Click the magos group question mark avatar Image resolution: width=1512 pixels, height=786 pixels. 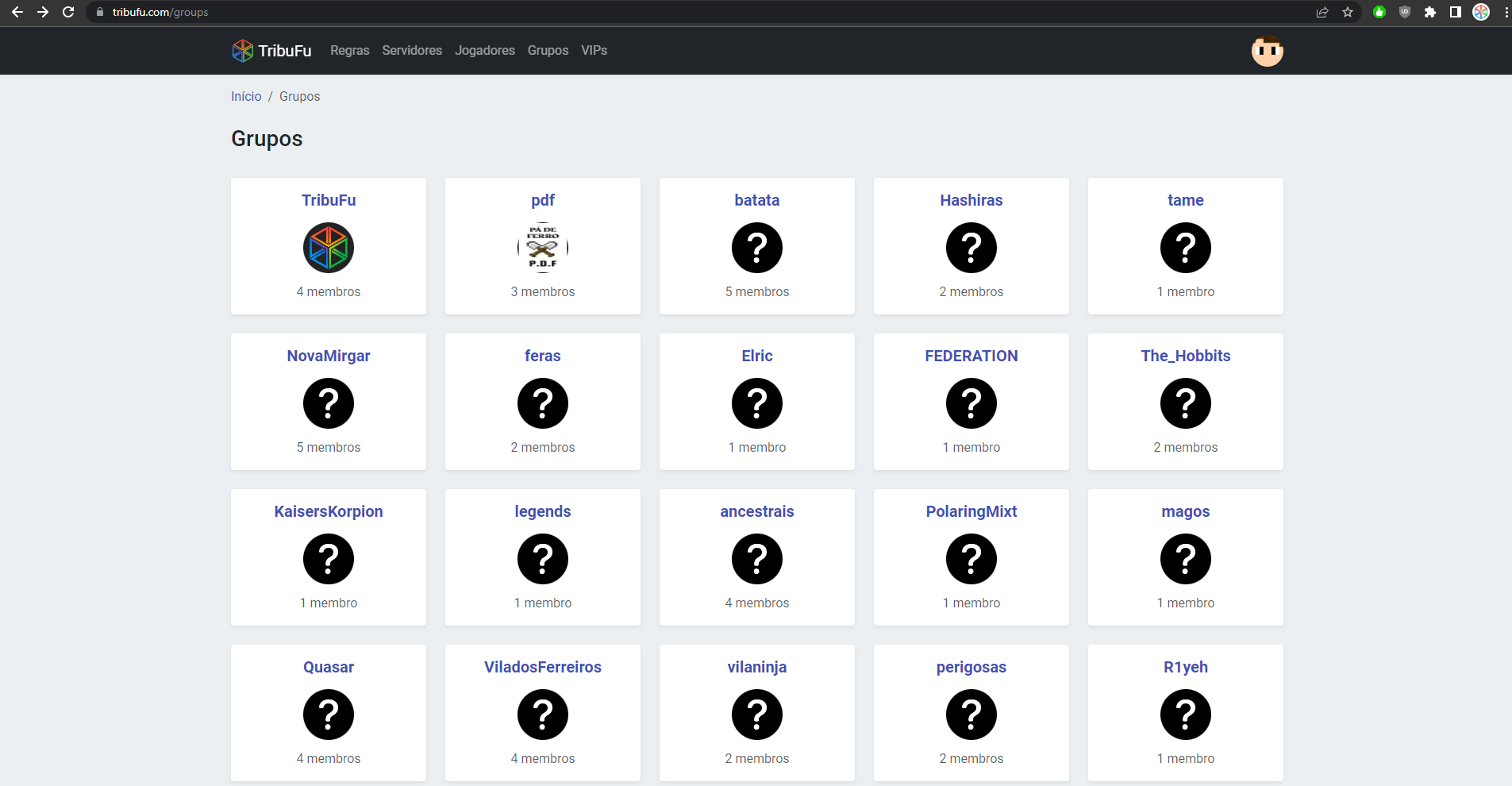click(x=1186, y=559)
